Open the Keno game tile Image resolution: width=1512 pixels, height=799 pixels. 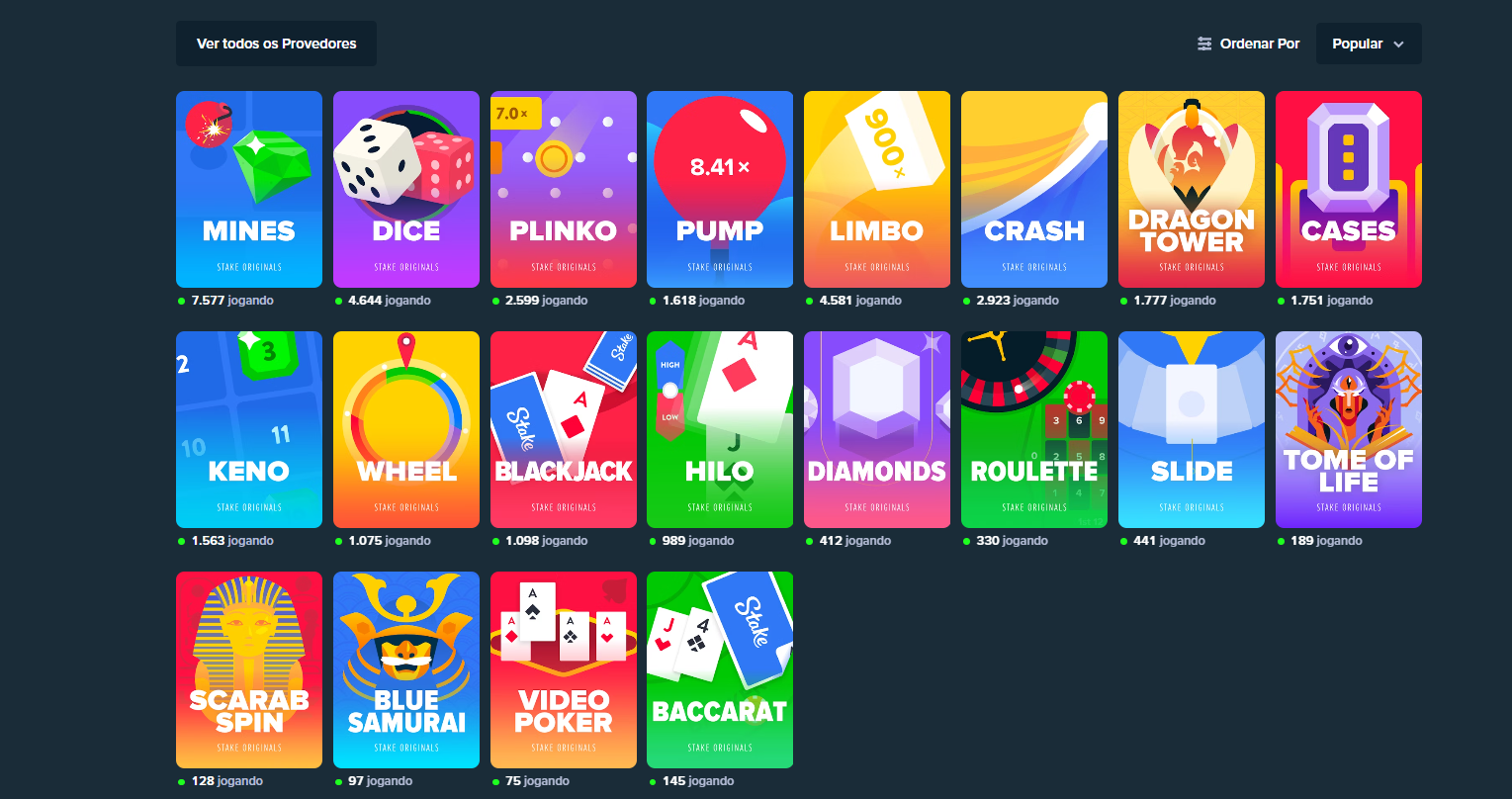click(x=249, y=429)
